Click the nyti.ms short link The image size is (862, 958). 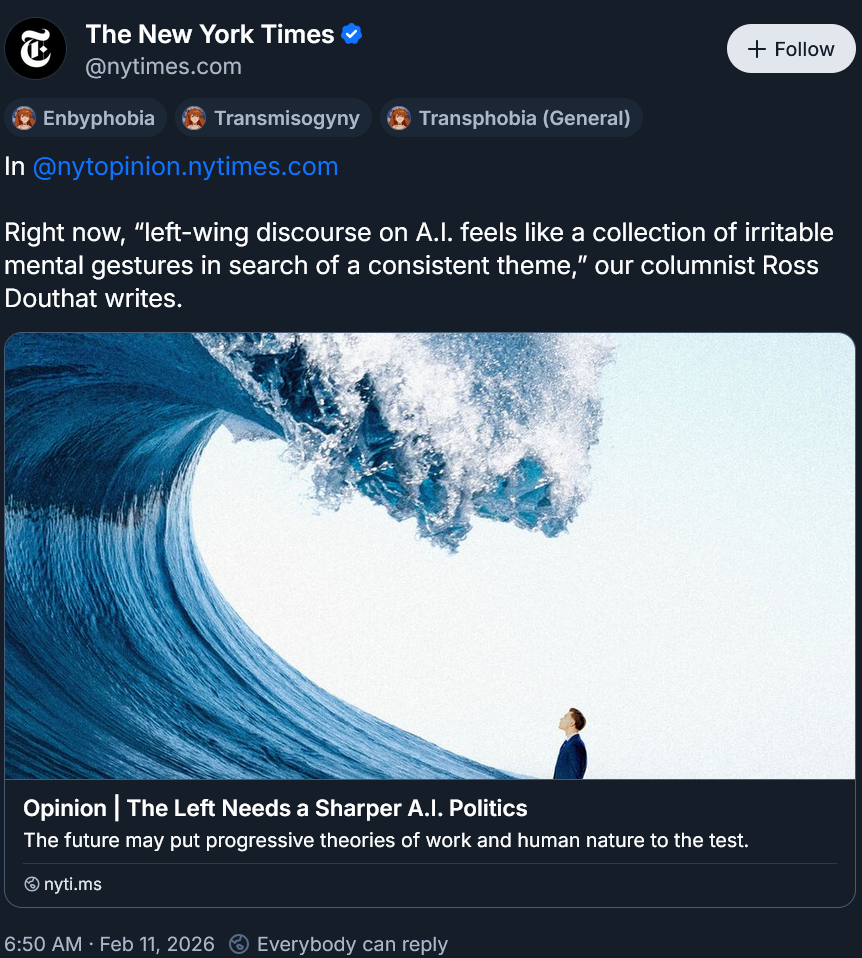click(73, 884)
